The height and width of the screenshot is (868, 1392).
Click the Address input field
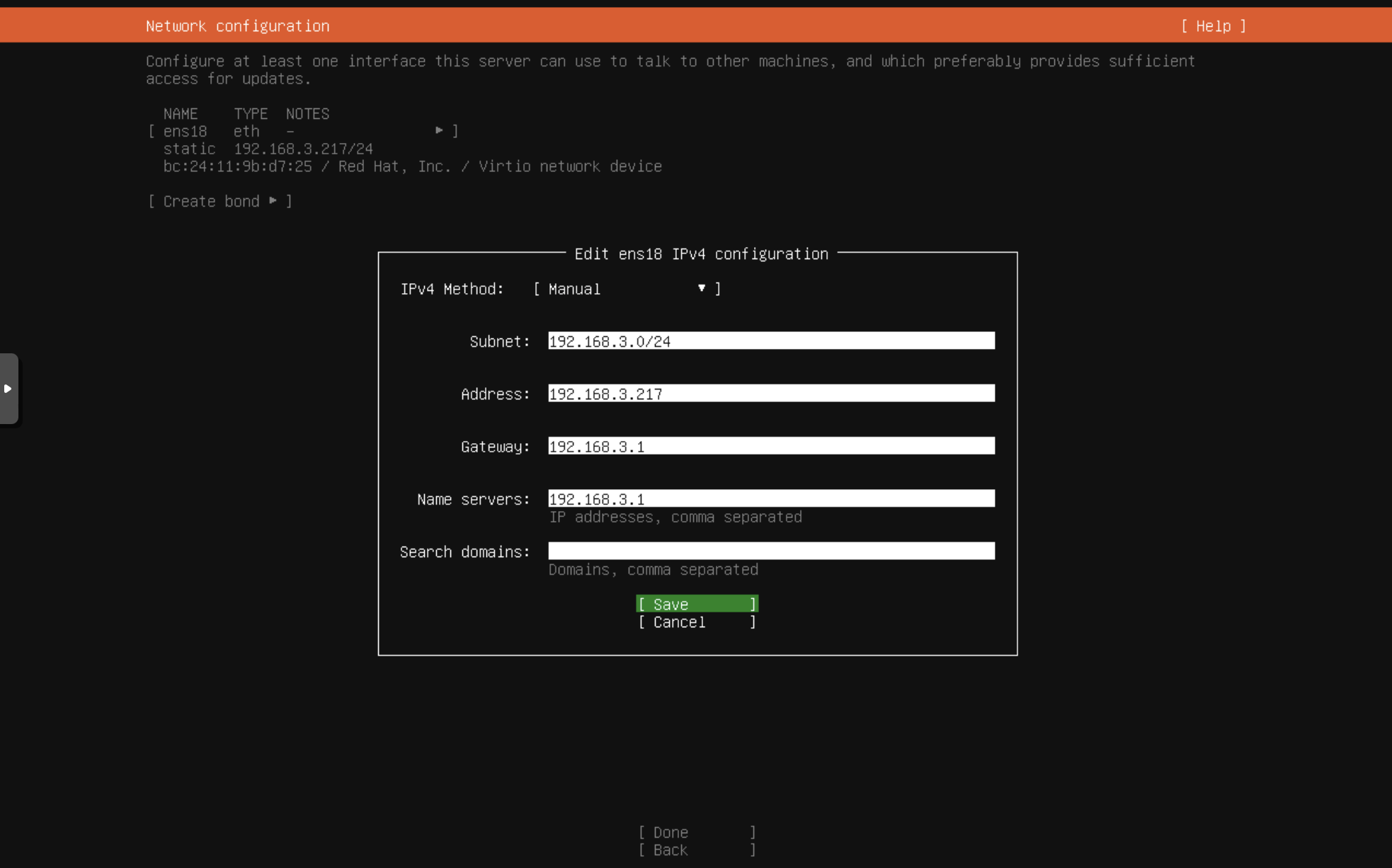click(x=771, y=394)
